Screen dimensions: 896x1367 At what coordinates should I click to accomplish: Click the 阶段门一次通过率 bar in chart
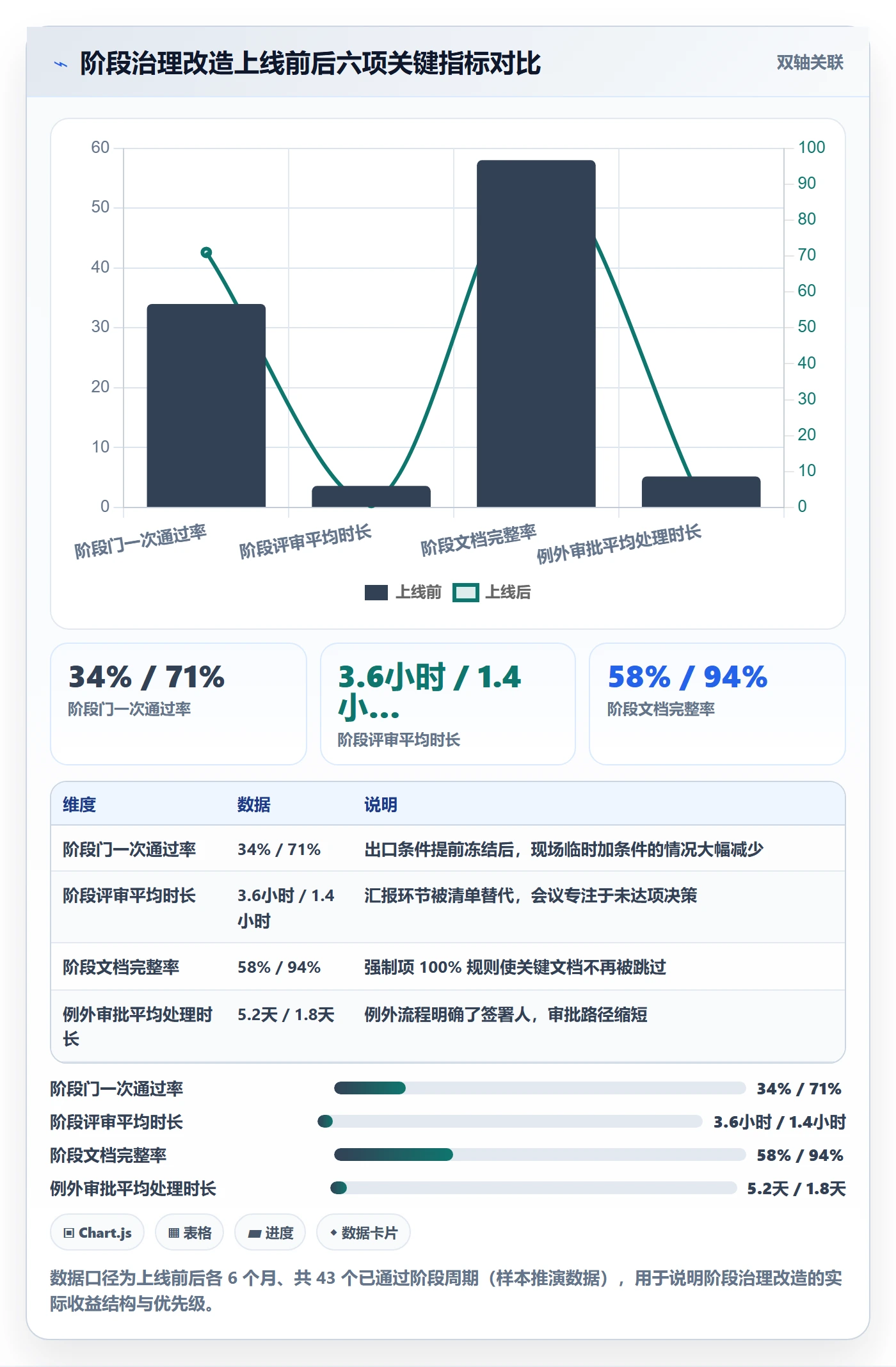pos(206,406)
